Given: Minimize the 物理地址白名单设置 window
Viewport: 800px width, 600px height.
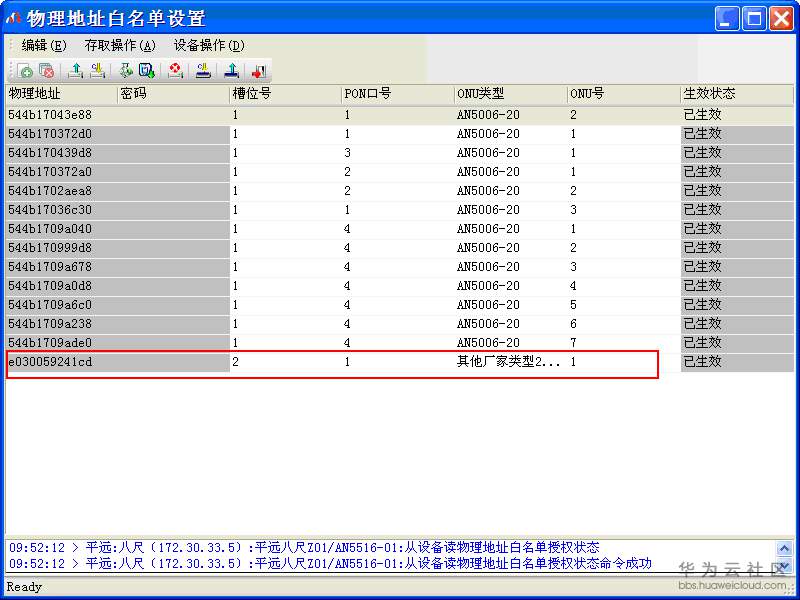Looking at the screenshot, I should [x=727, y=19].
